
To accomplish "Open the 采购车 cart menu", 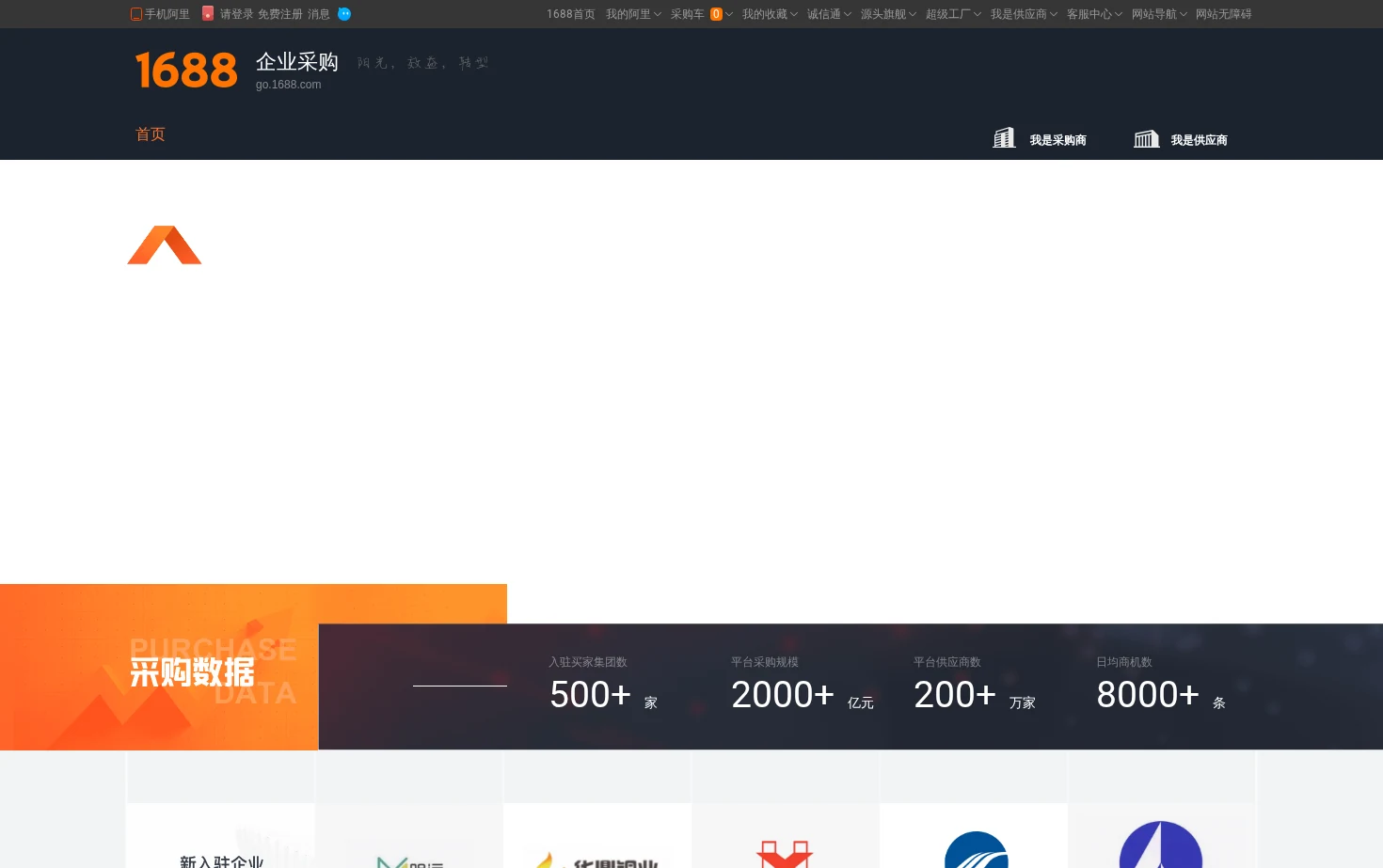I will 688,14.
